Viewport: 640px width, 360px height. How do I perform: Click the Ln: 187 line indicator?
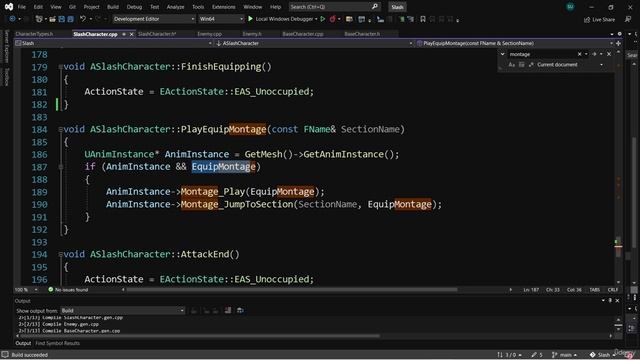(531, 290)
